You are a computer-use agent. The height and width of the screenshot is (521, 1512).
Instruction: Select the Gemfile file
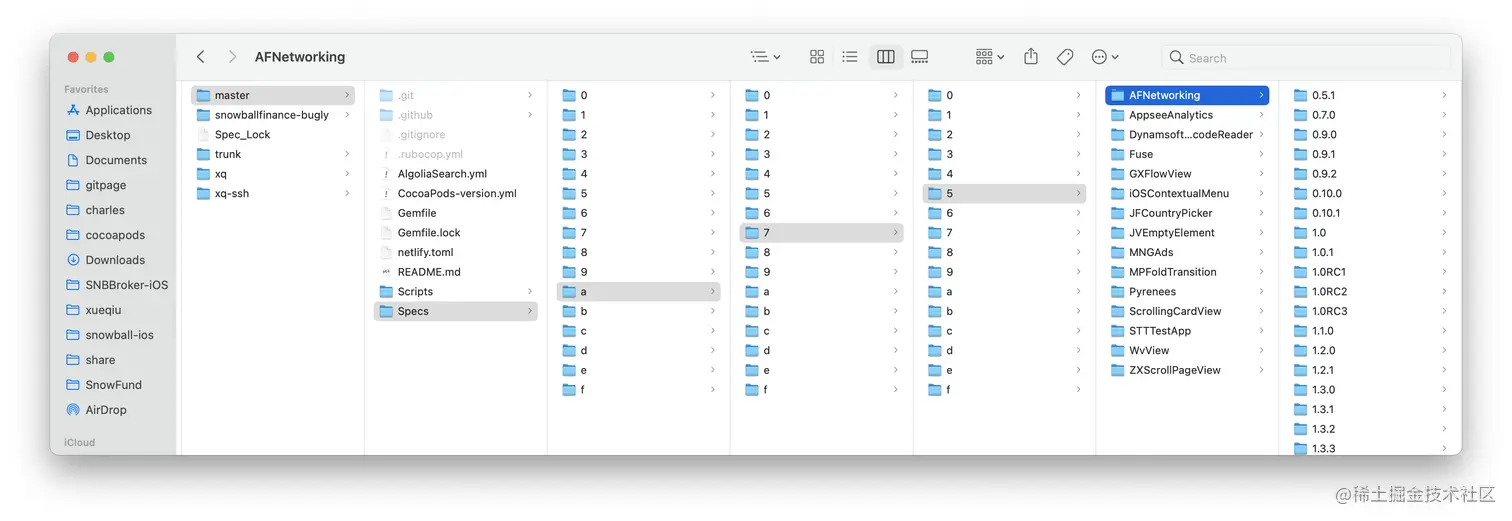pos(456,213)
